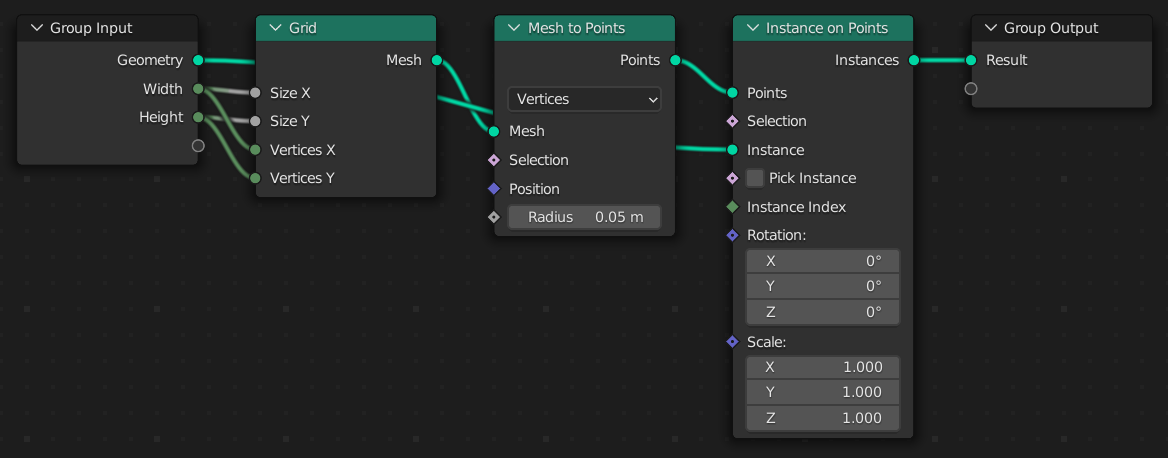Click the empty output socket on Group Input

(198, 146)
